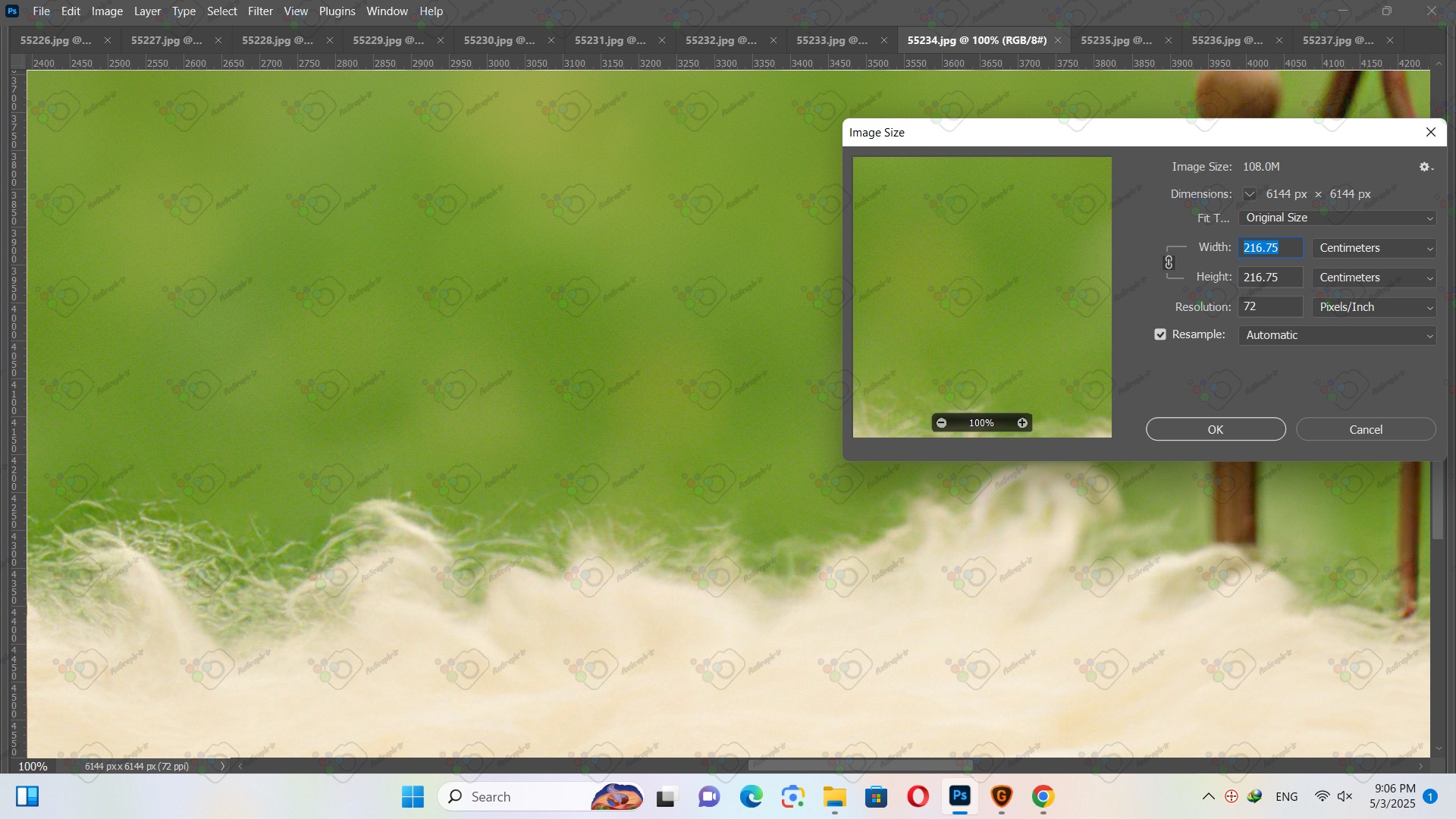Uncheck the Resample checkbox
This screenshot has height=819, width=1456.
pos(1160,334)
